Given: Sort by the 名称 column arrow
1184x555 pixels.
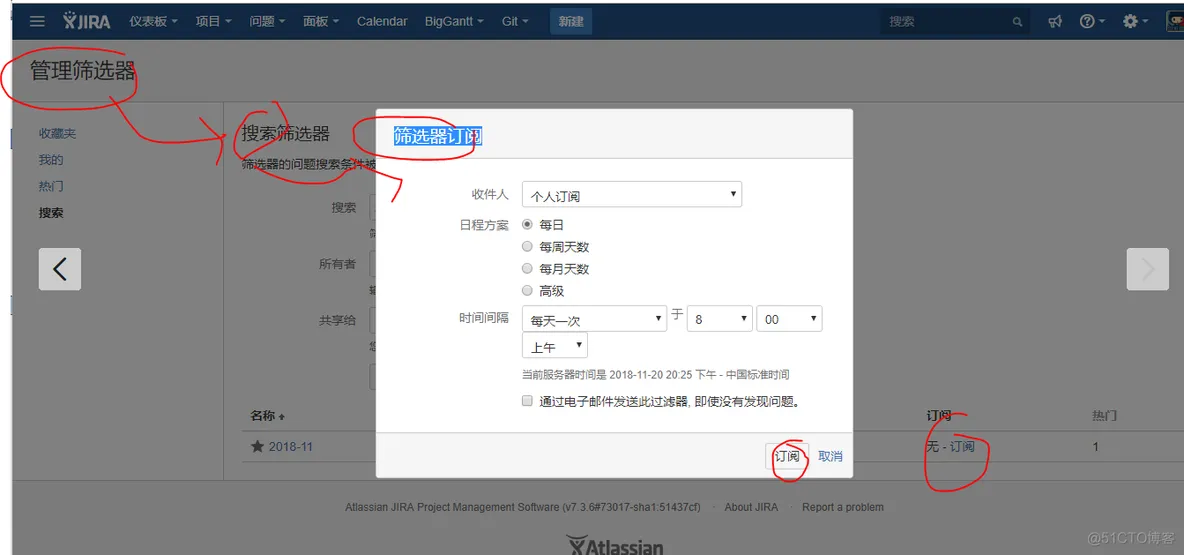Looking at the screenshot, I should (x=282, y=417).
